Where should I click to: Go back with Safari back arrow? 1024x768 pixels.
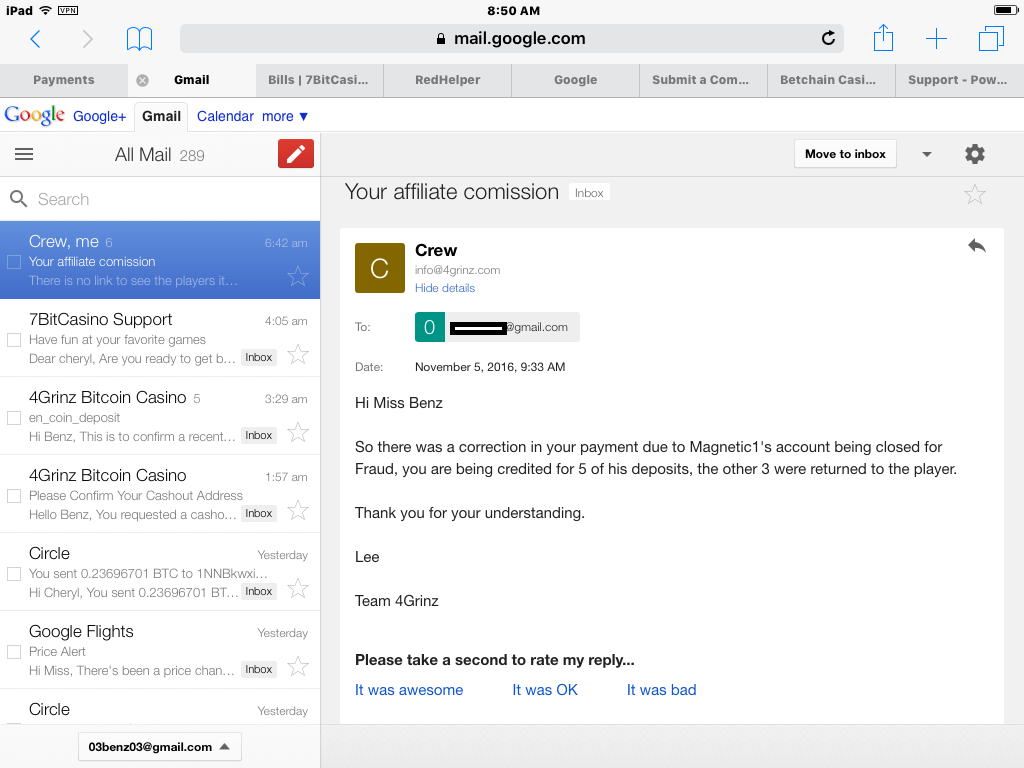36,39
